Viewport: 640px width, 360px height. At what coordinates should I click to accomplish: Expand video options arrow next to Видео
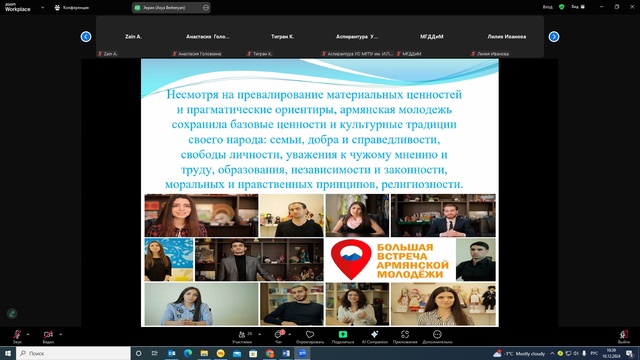click(60, 334)
